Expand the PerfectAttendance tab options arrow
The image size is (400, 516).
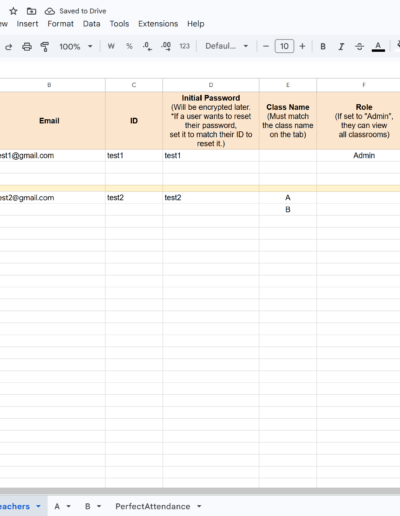[199, 506]
